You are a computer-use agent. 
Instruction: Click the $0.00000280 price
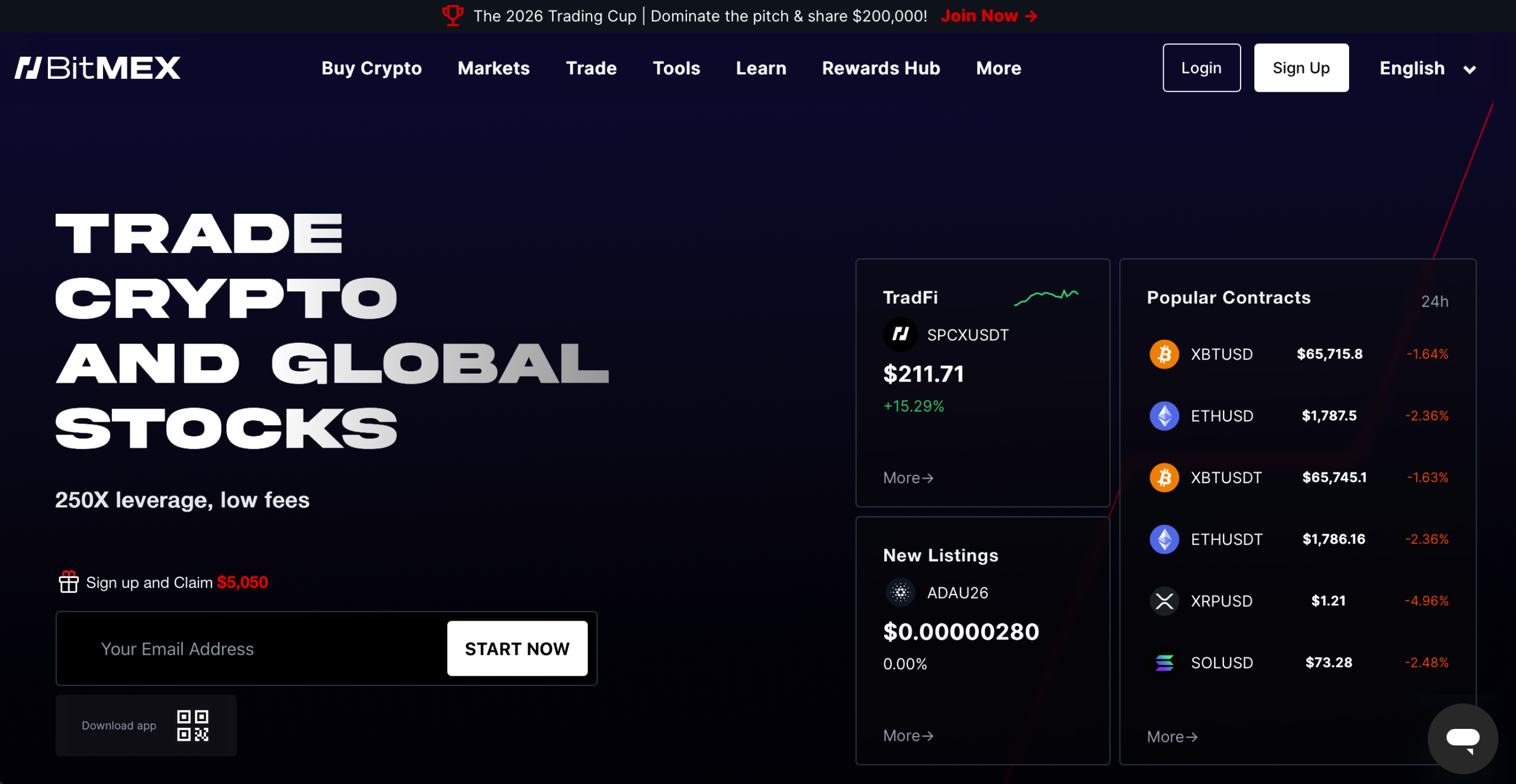click(961, 632)
